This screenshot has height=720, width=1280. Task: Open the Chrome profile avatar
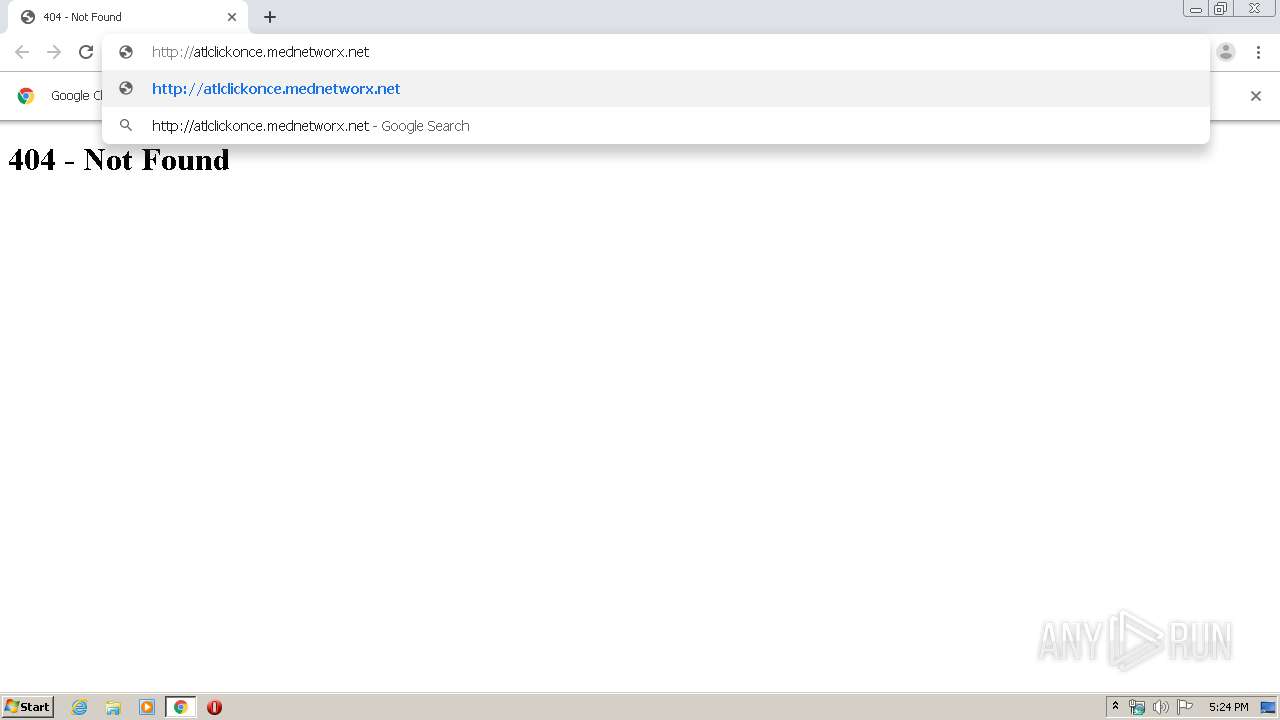click(1226, 52)
